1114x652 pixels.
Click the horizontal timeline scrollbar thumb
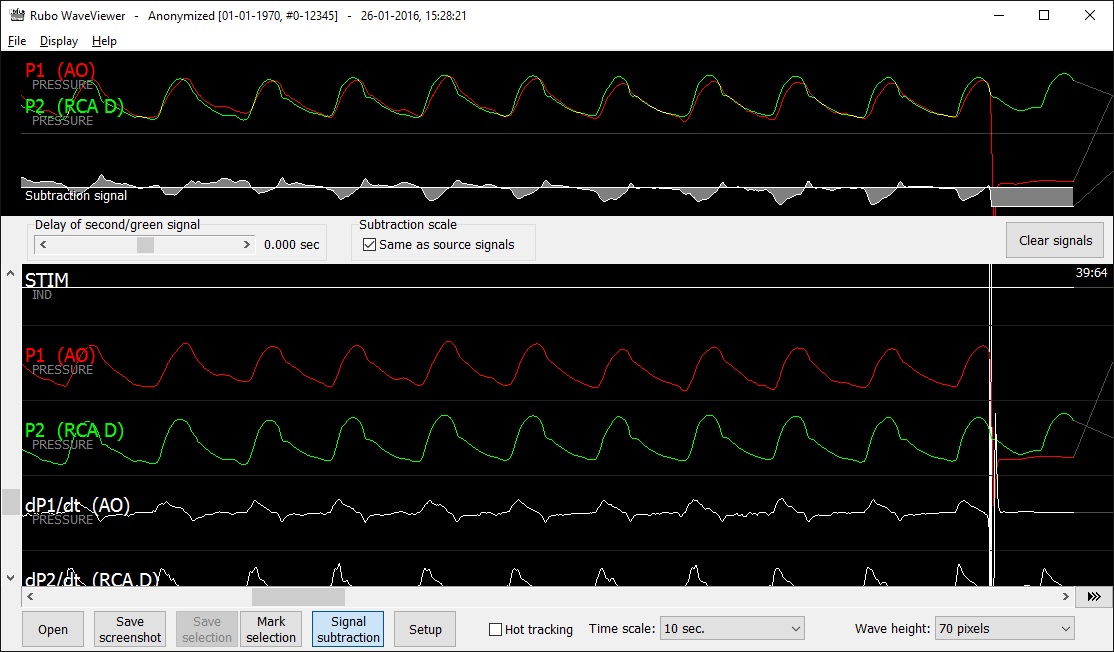[x=298, y=597]
